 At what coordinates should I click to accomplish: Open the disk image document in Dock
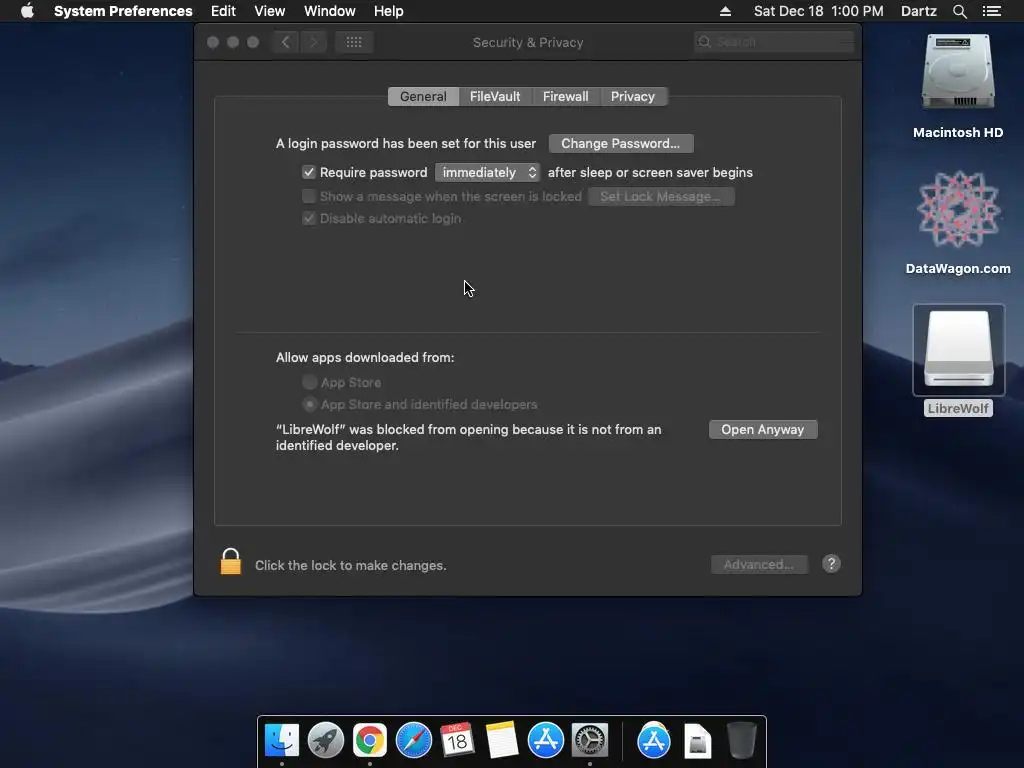697,741
